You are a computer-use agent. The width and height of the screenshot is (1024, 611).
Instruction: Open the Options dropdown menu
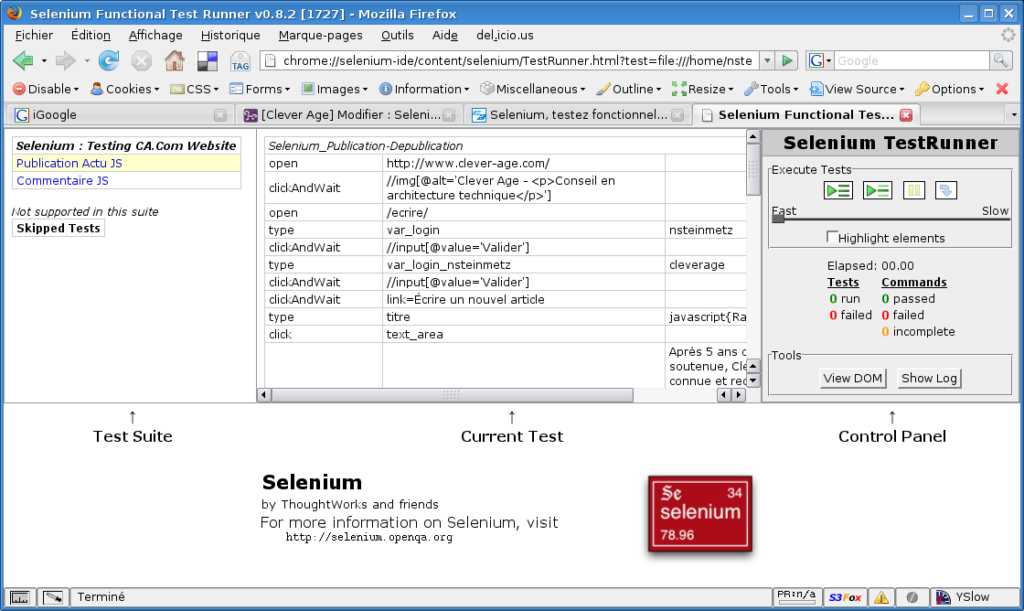pyautogui.click(x=950, y=89)
